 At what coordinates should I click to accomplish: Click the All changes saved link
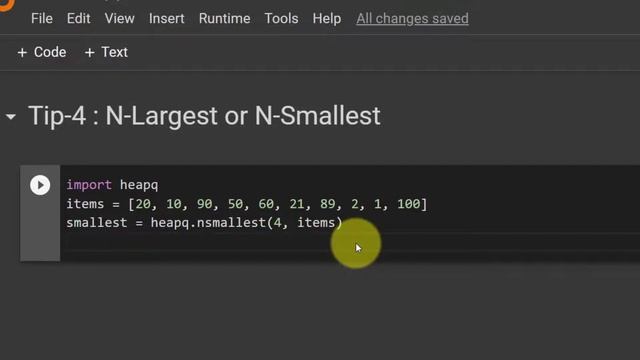[412, 18]
